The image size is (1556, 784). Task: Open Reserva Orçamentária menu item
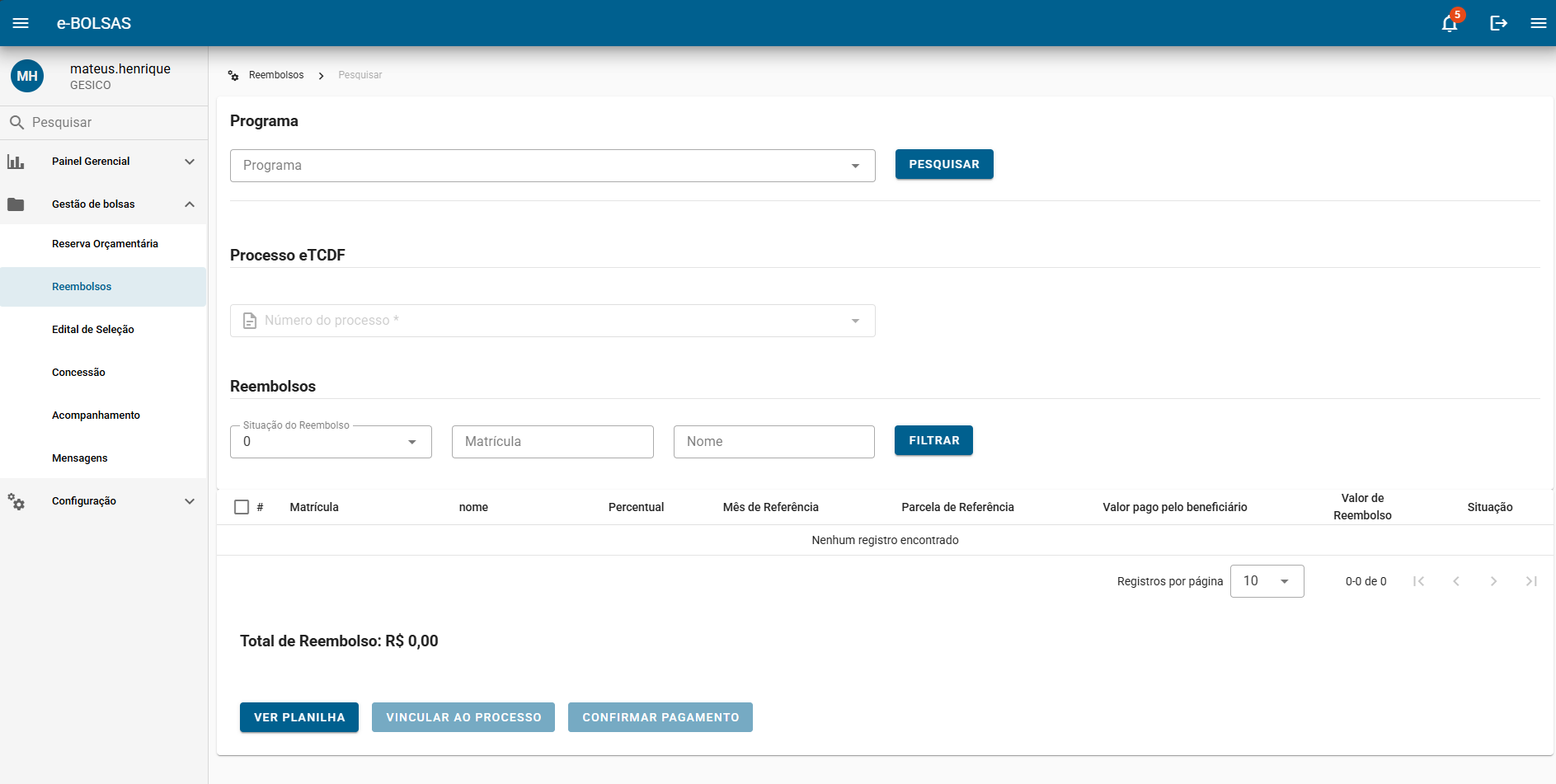pyautogui.click(x=105, y=244)
